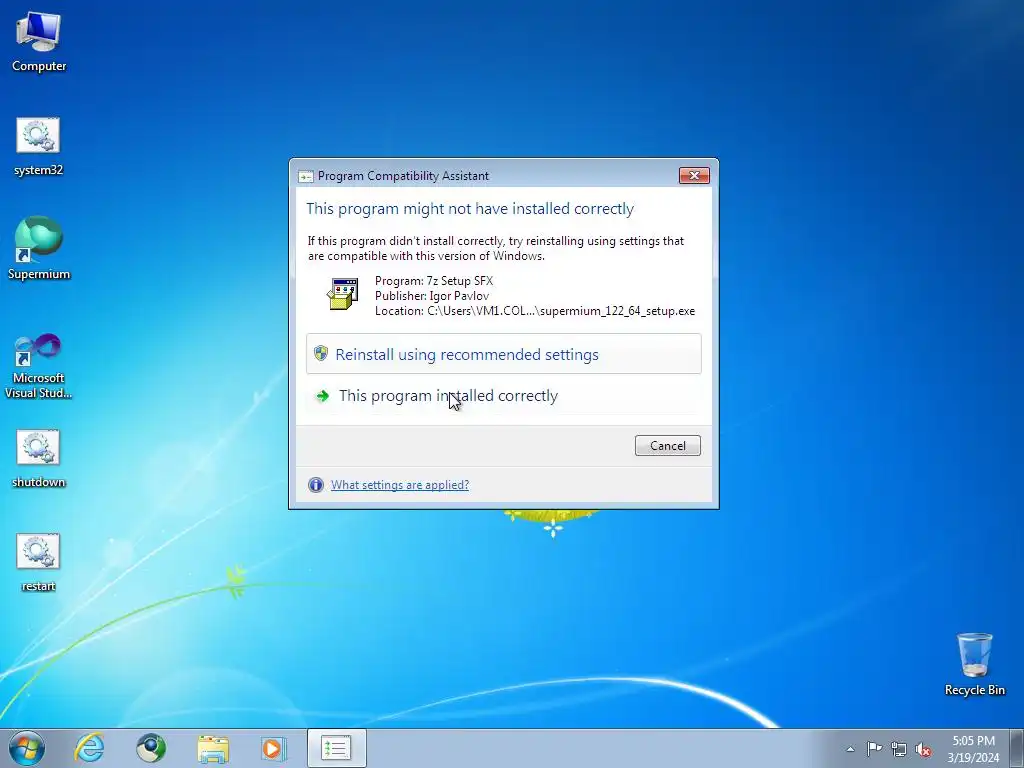Open the Windows Start menu orb

pyautogui.click(x=27, y=748)
